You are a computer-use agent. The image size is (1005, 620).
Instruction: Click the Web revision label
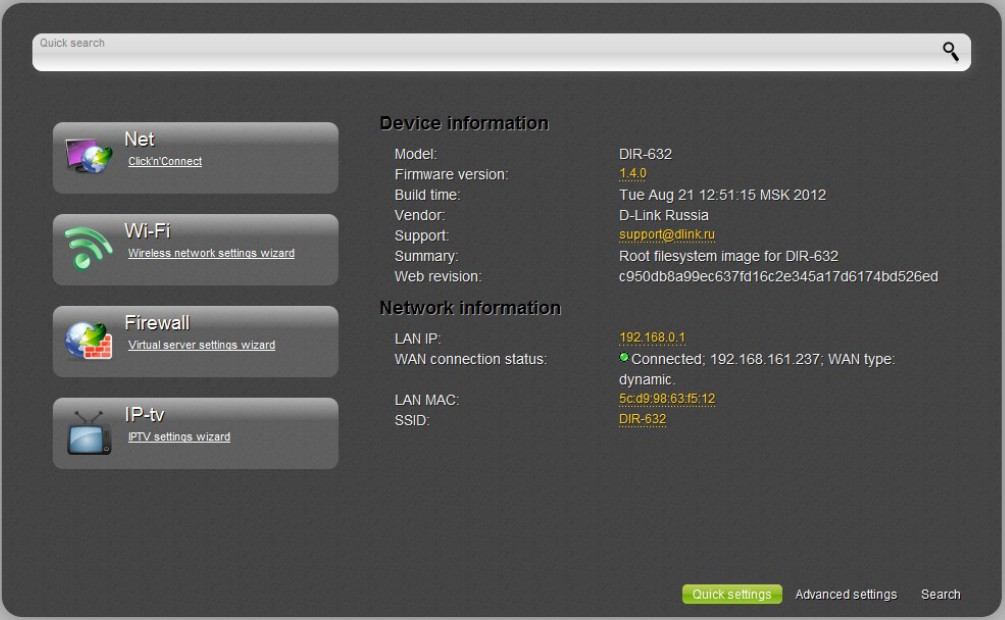click(438, 276)
